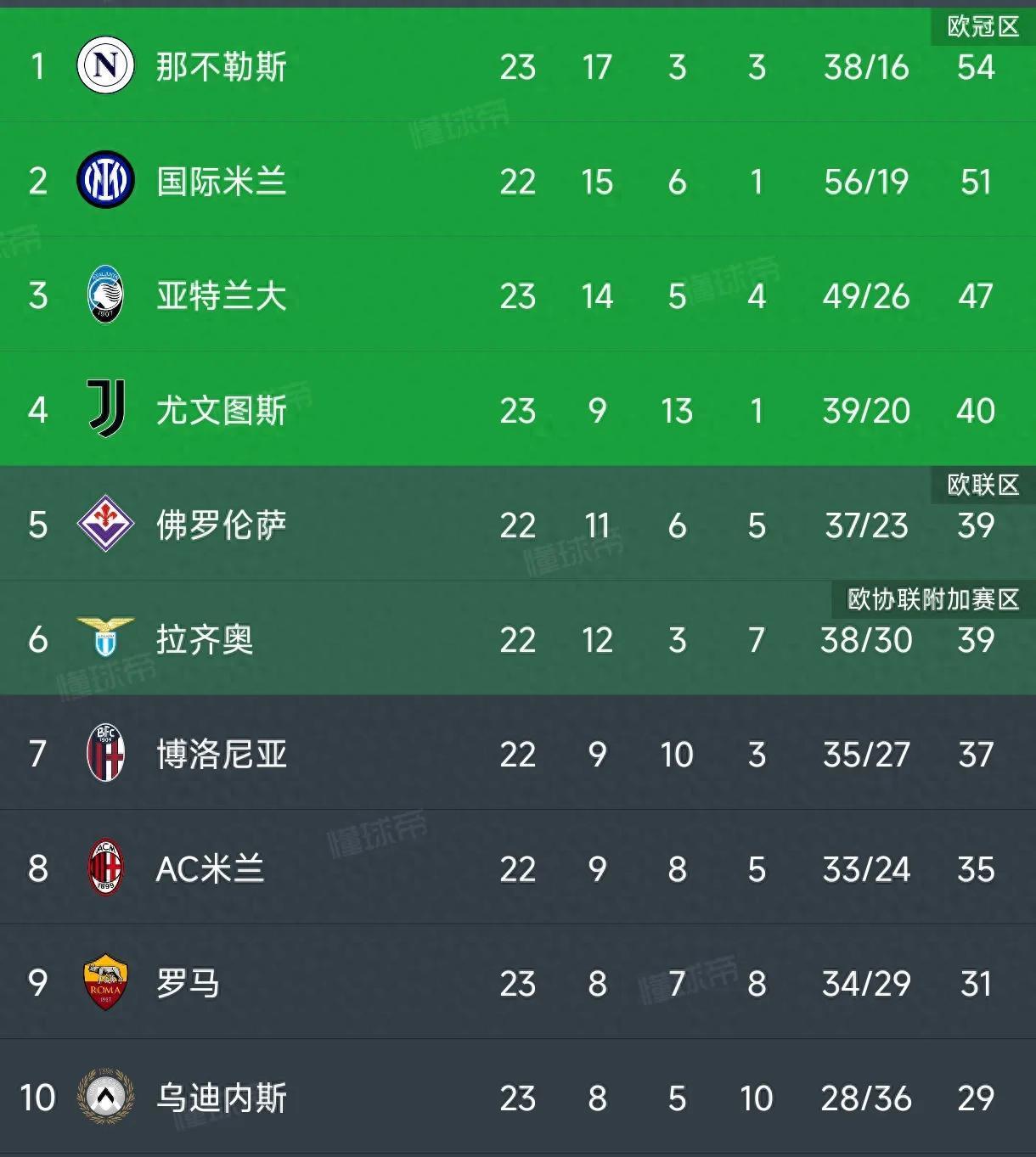Open team name 那不勒斯
The image size is (1036, 1157).
(x=222, y=67)
